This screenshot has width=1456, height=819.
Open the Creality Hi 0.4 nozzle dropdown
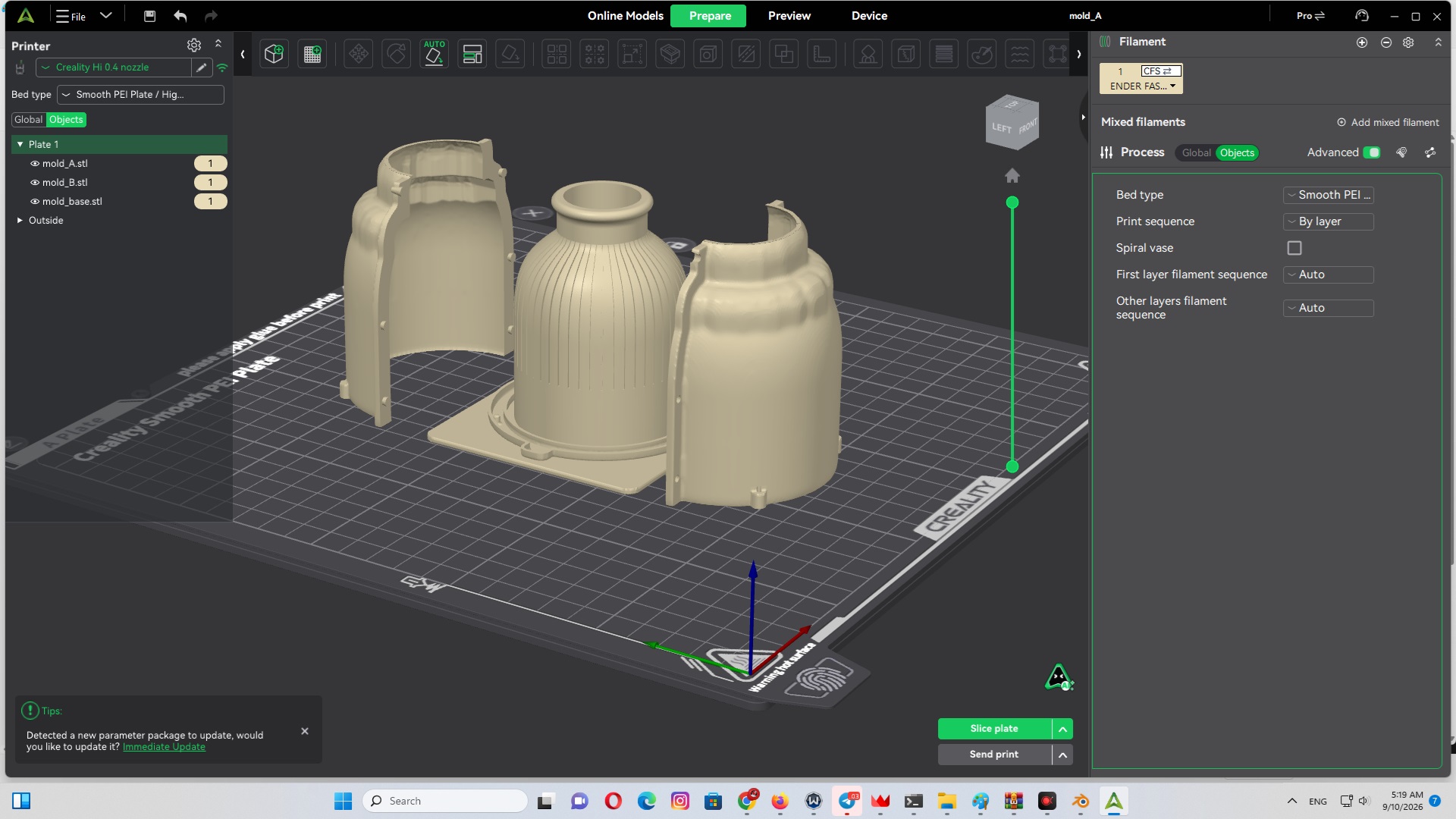point(114,67)
